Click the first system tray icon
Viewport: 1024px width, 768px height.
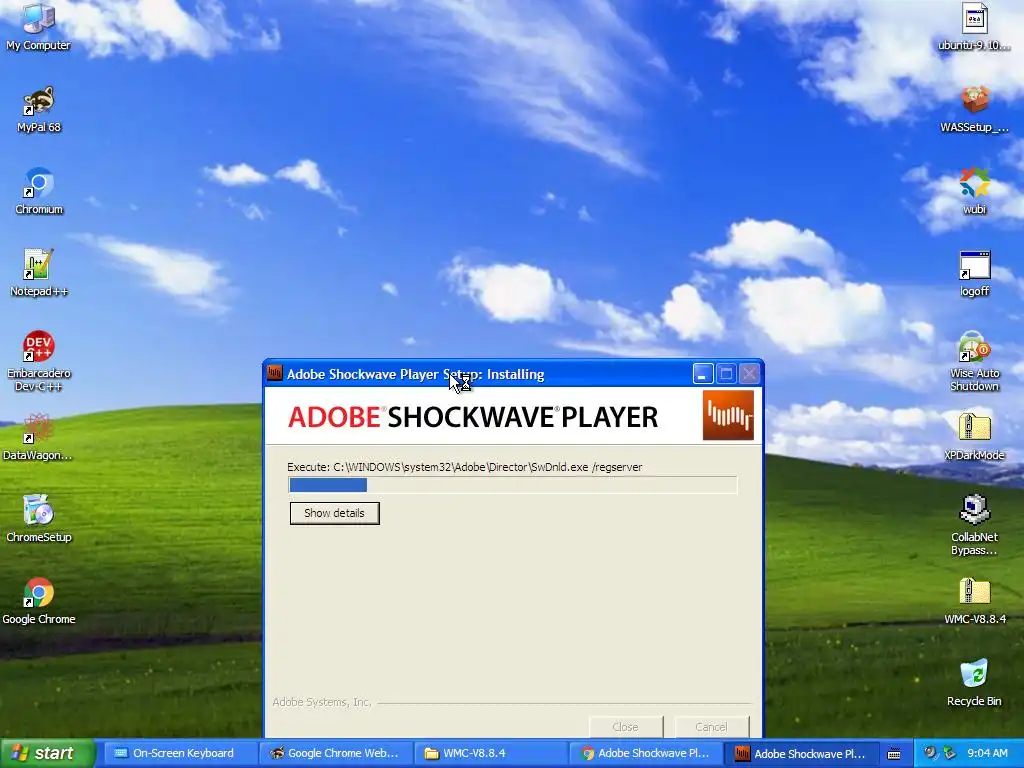click(x=931, y=753)
